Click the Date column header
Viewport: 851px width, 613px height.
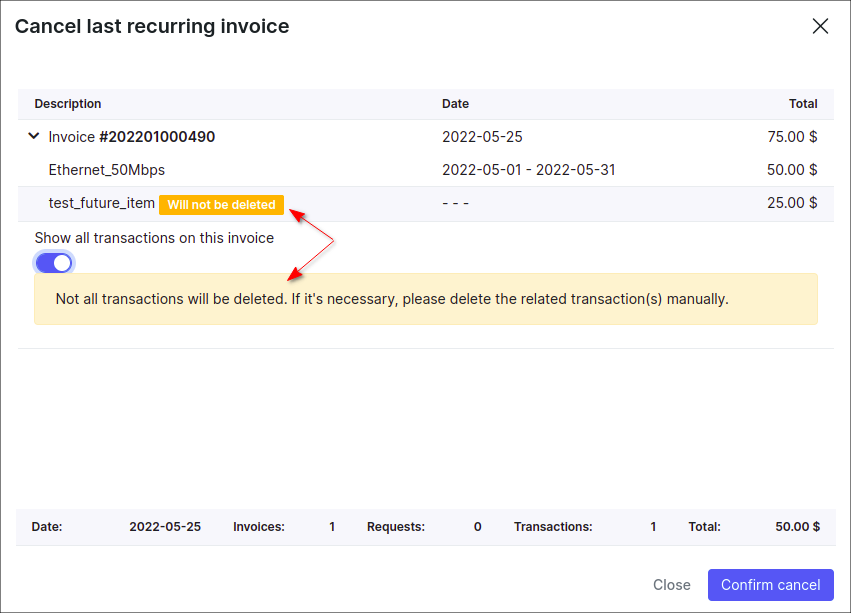pyautogui.click(x=455, y=104)
